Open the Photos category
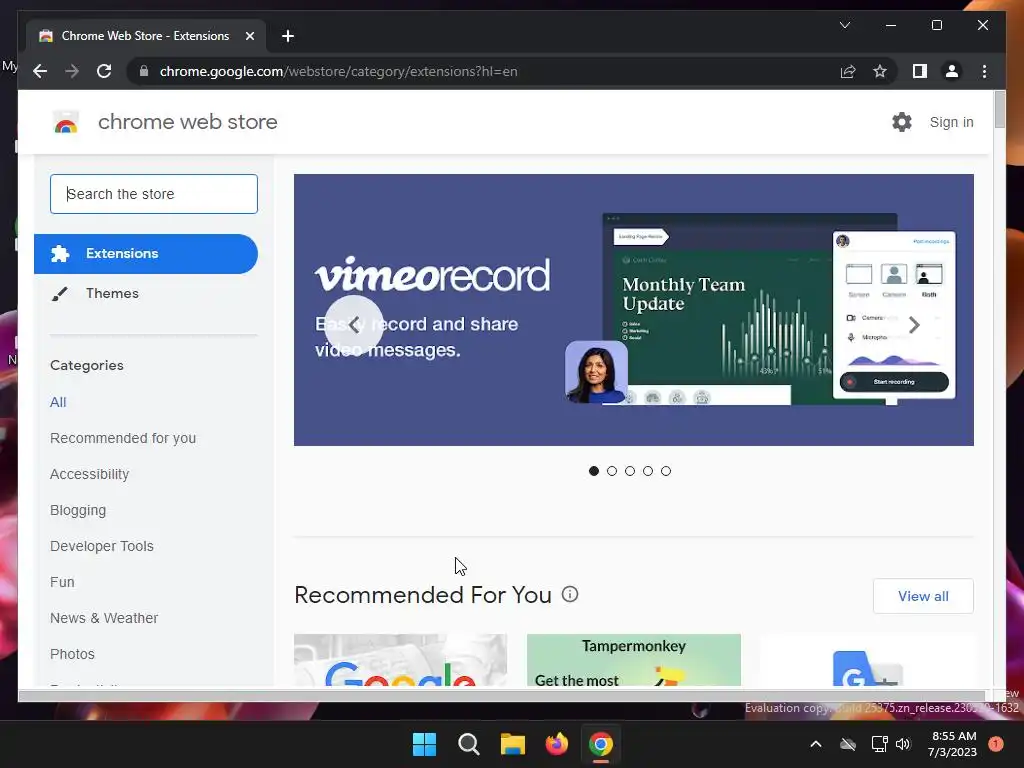The image size is (1024, 768). point(72,654)
